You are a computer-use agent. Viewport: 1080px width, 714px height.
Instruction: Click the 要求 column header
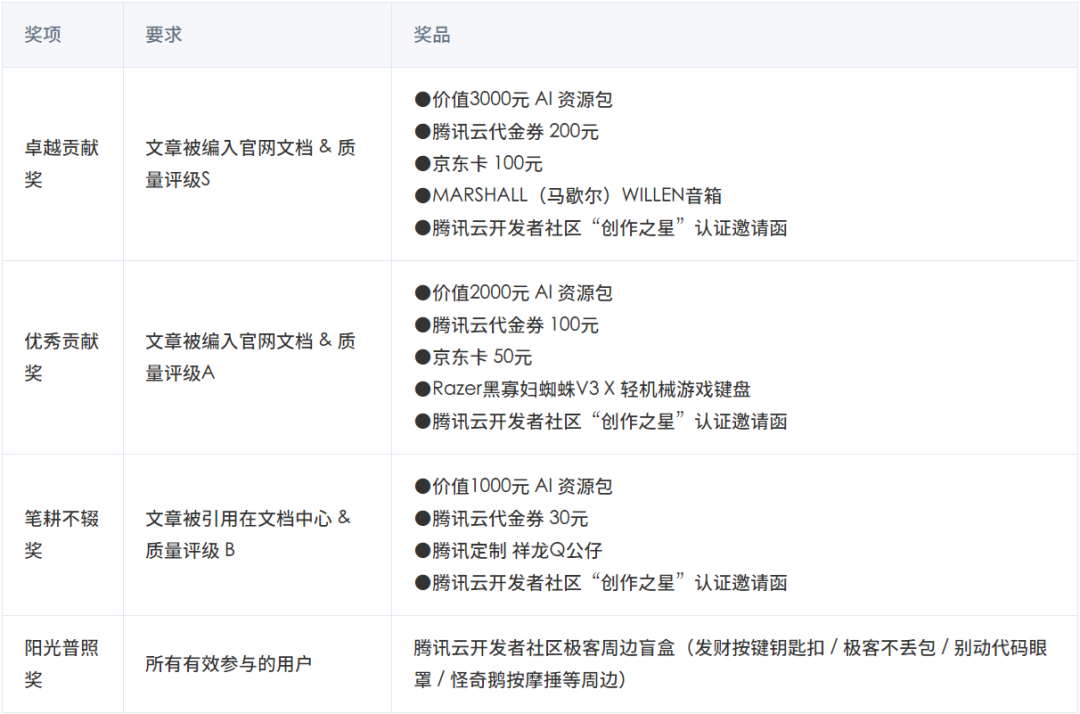coord(164,34)
